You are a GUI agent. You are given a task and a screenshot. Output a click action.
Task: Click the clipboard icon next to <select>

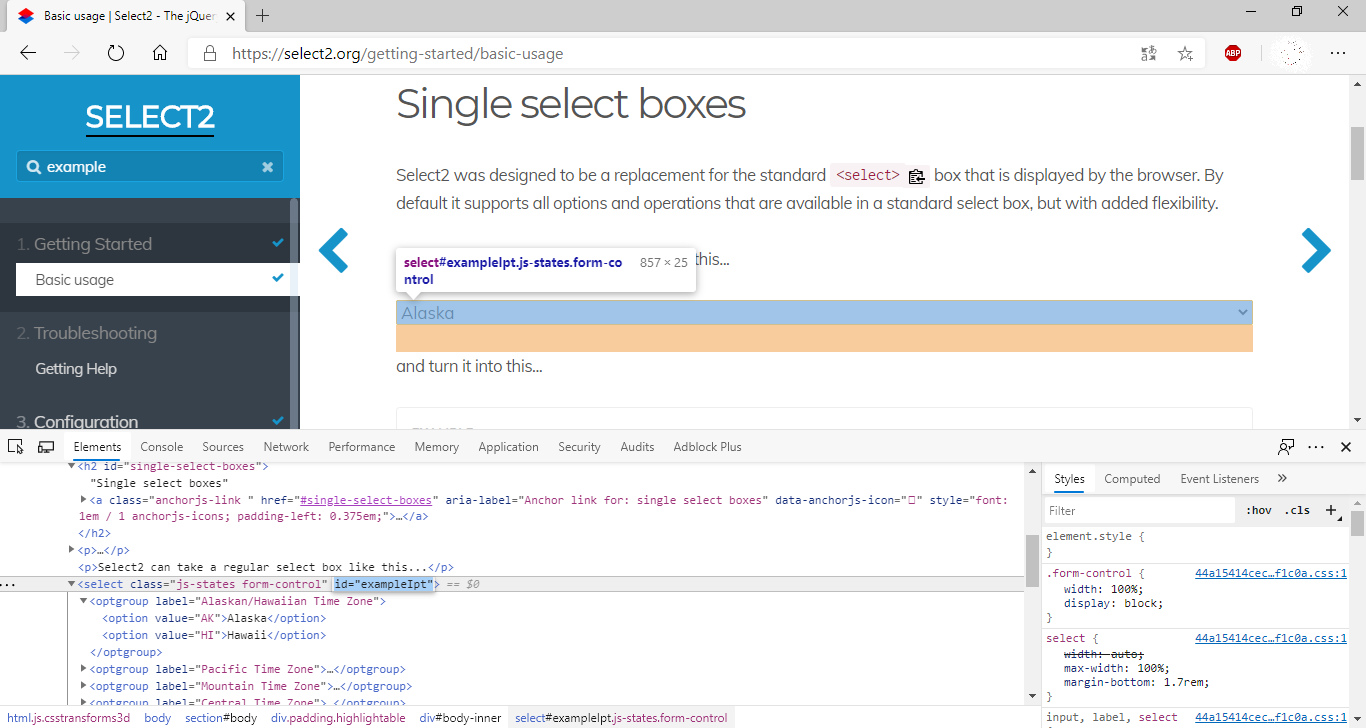(917, 176)
